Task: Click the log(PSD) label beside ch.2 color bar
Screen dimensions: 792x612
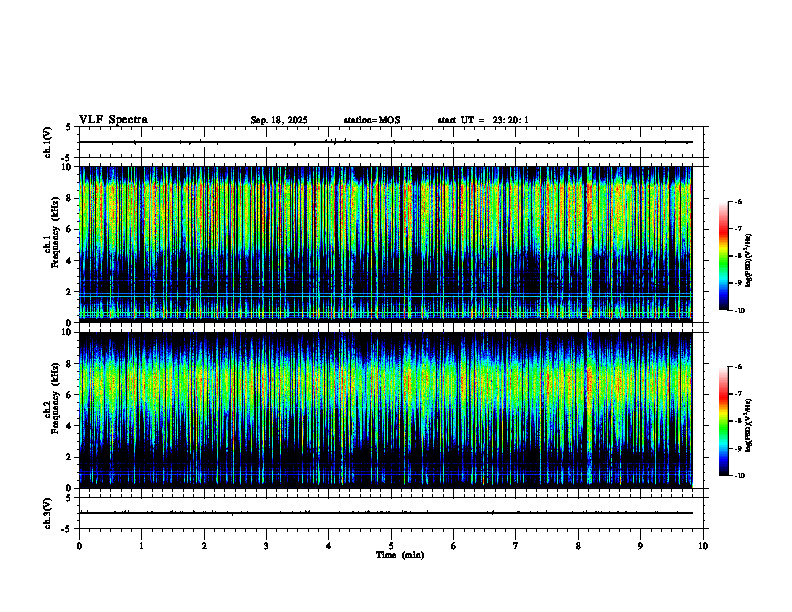Action: [x=749, y=425]
